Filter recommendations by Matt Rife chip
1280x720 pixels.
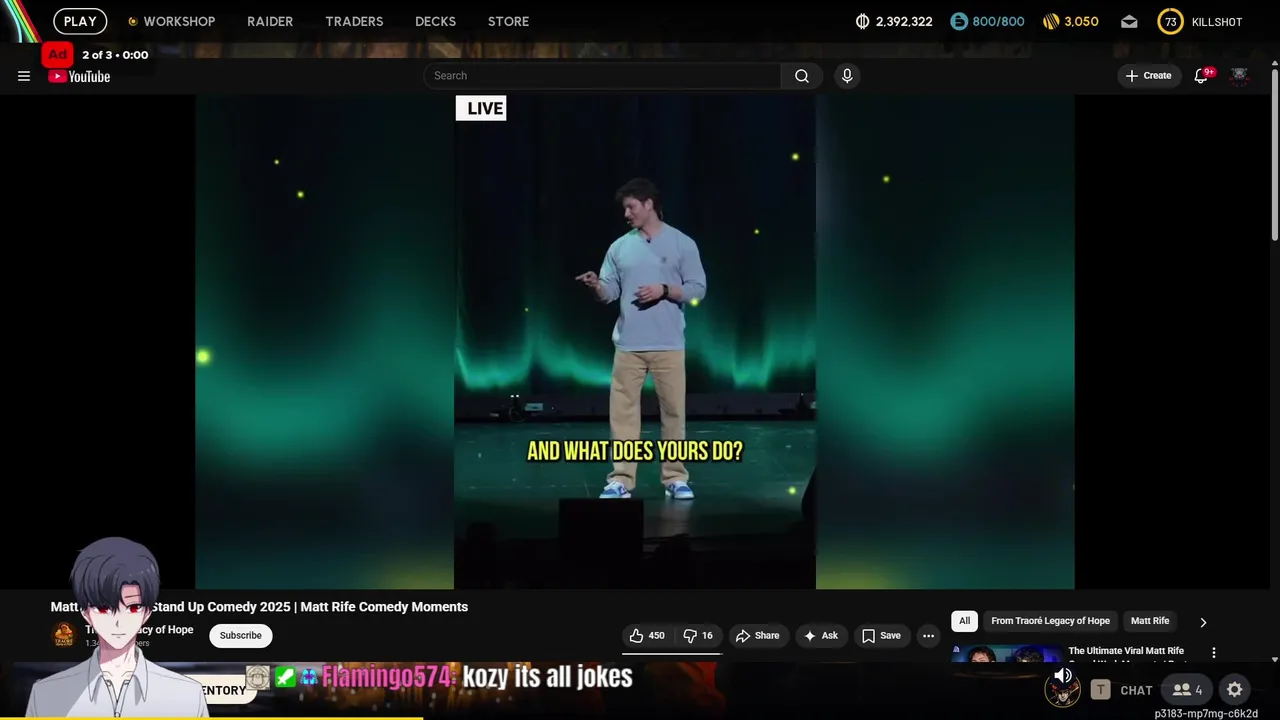[1149, 621]
